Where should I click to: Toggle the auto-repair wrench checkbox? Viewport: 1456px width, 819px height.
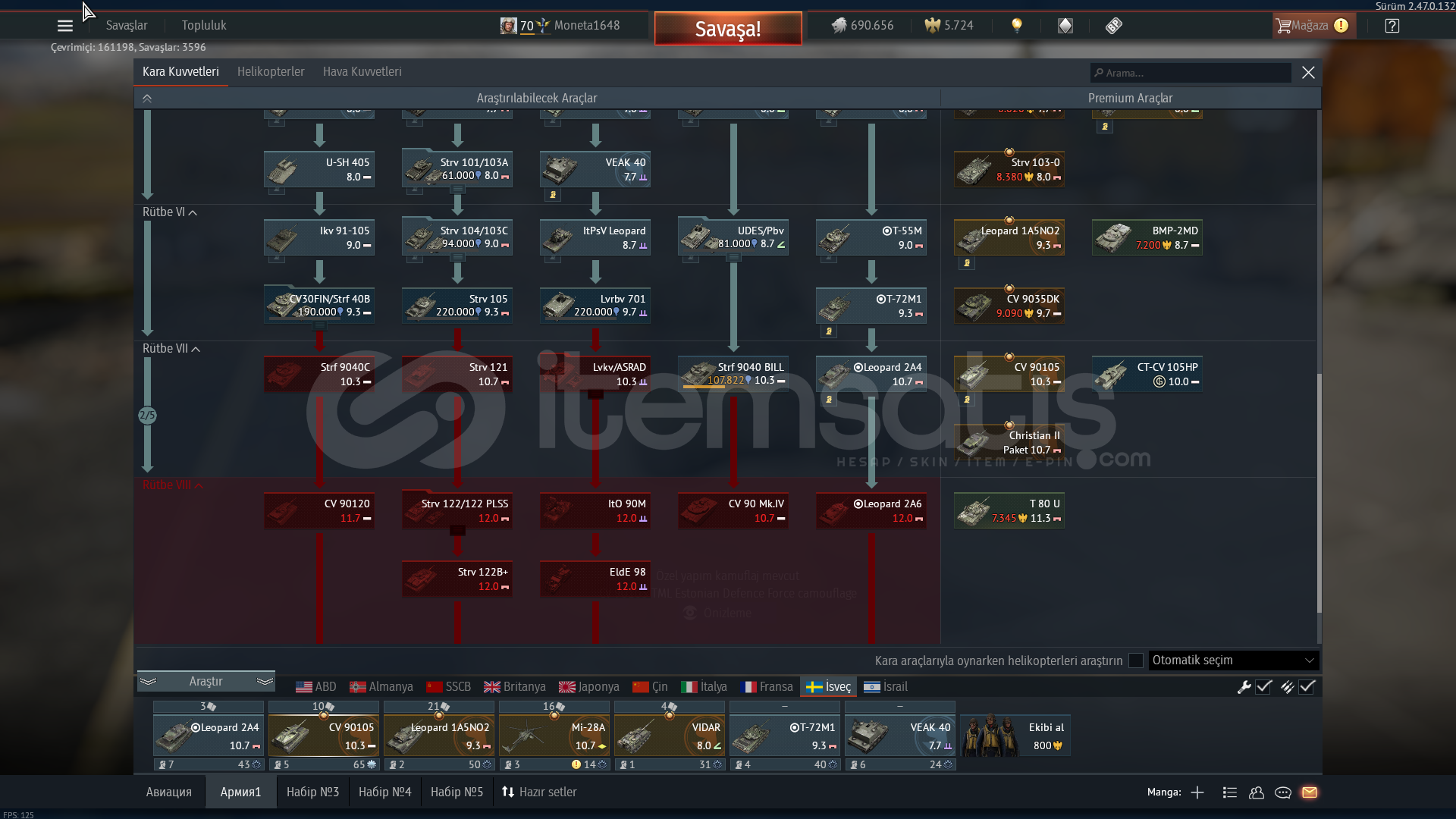point(1263,687)
